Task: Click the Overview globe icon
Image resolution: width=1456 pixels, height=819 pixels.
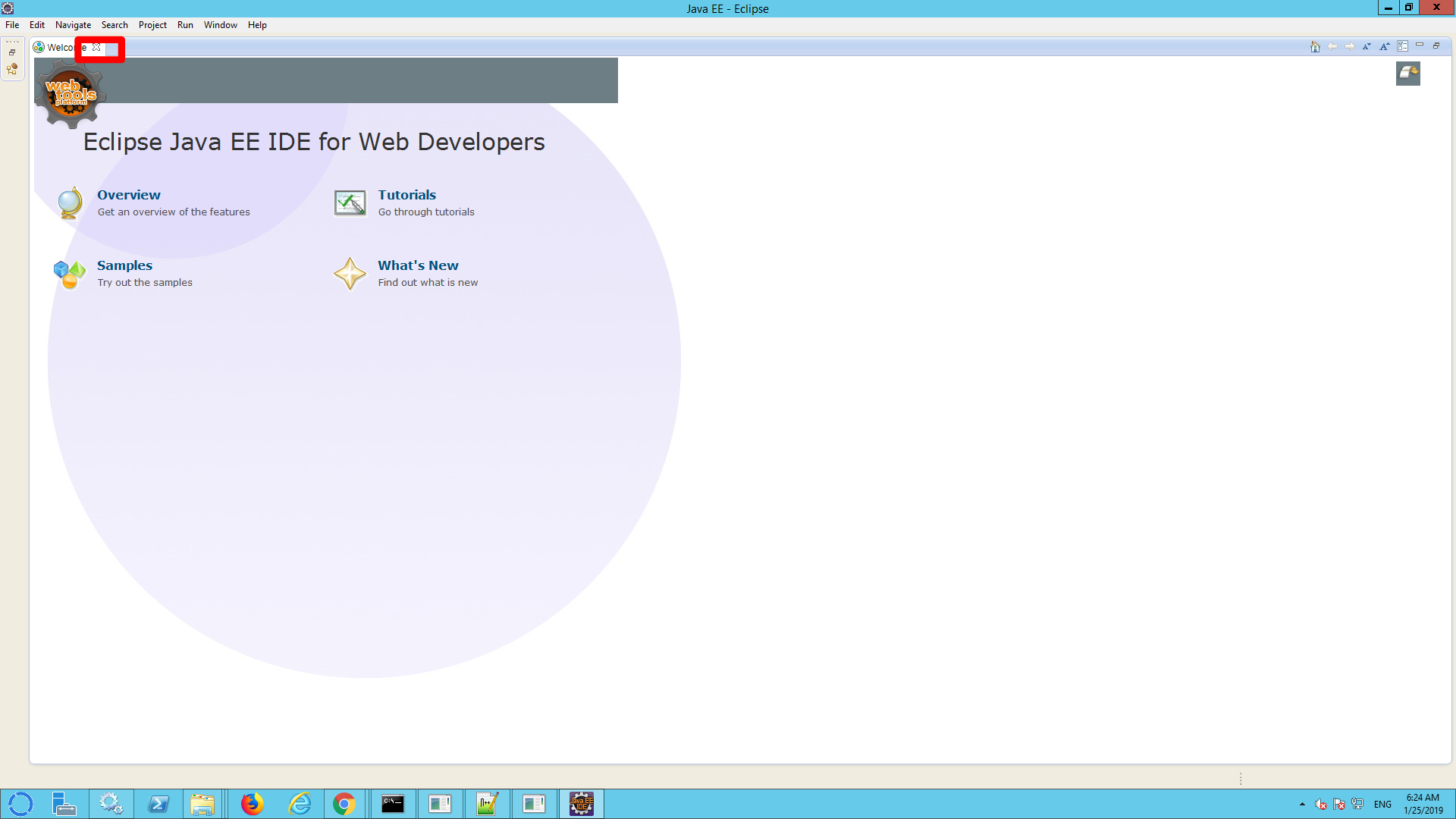Action: [x=70, y=202]
